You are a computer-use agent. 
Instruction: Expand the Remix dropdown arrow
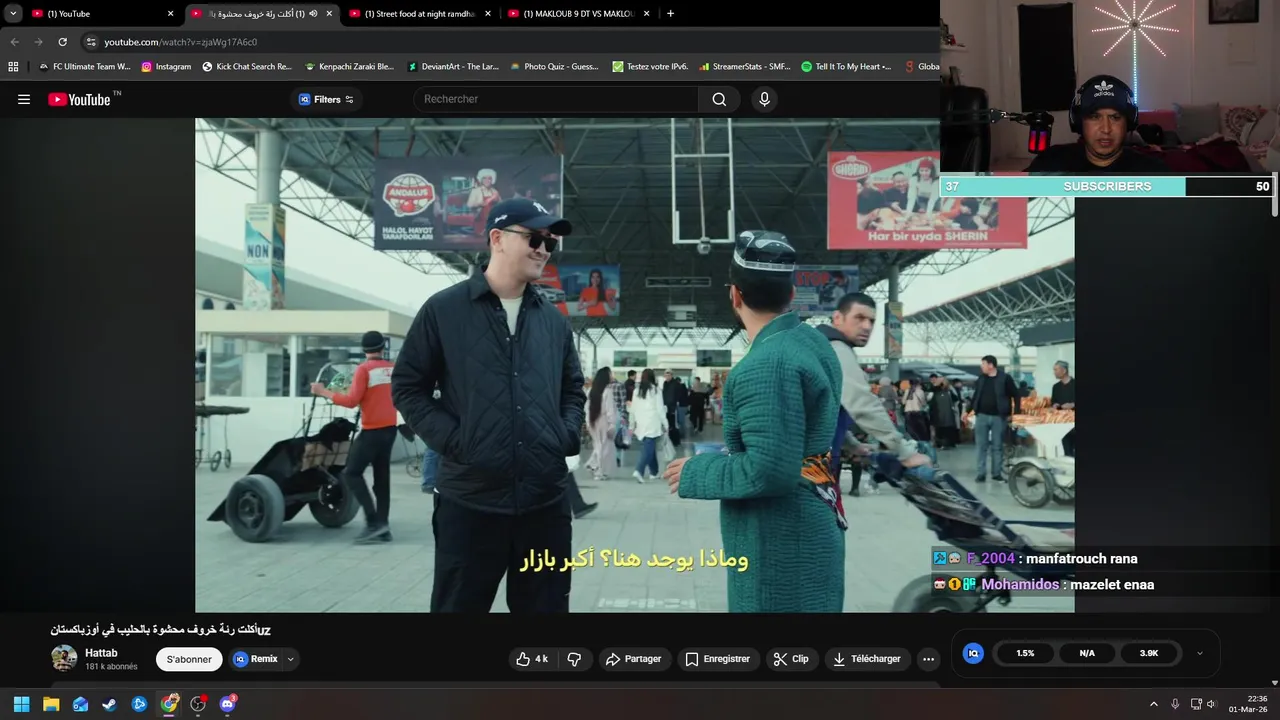click(x=291, y=659)
